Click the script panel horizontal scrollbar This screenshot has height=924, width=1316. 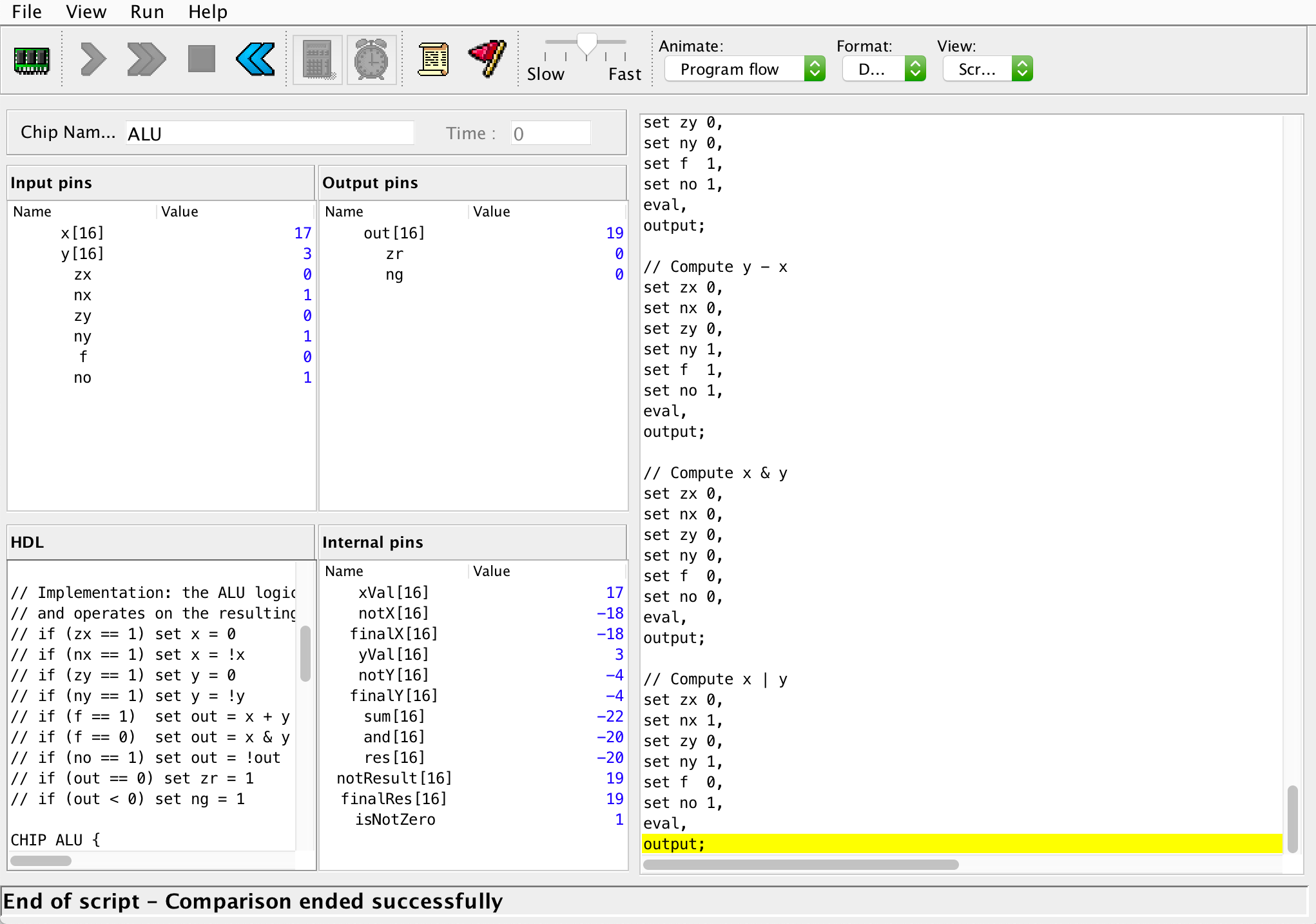pyautogui.click(x=800, y=864)
